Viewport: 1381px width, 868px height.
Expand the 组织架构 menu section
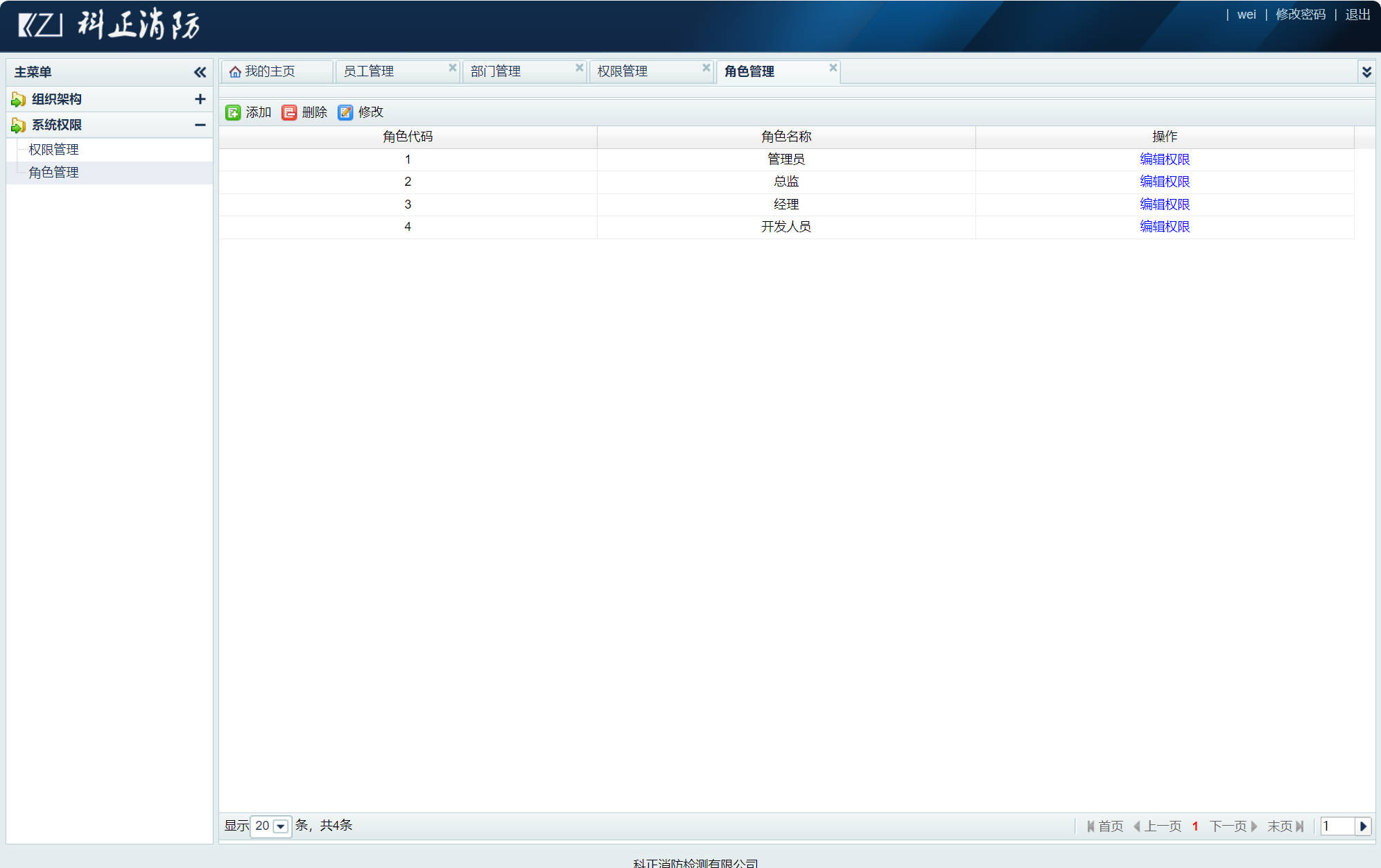pyautogui.click(x=200, y=99)
